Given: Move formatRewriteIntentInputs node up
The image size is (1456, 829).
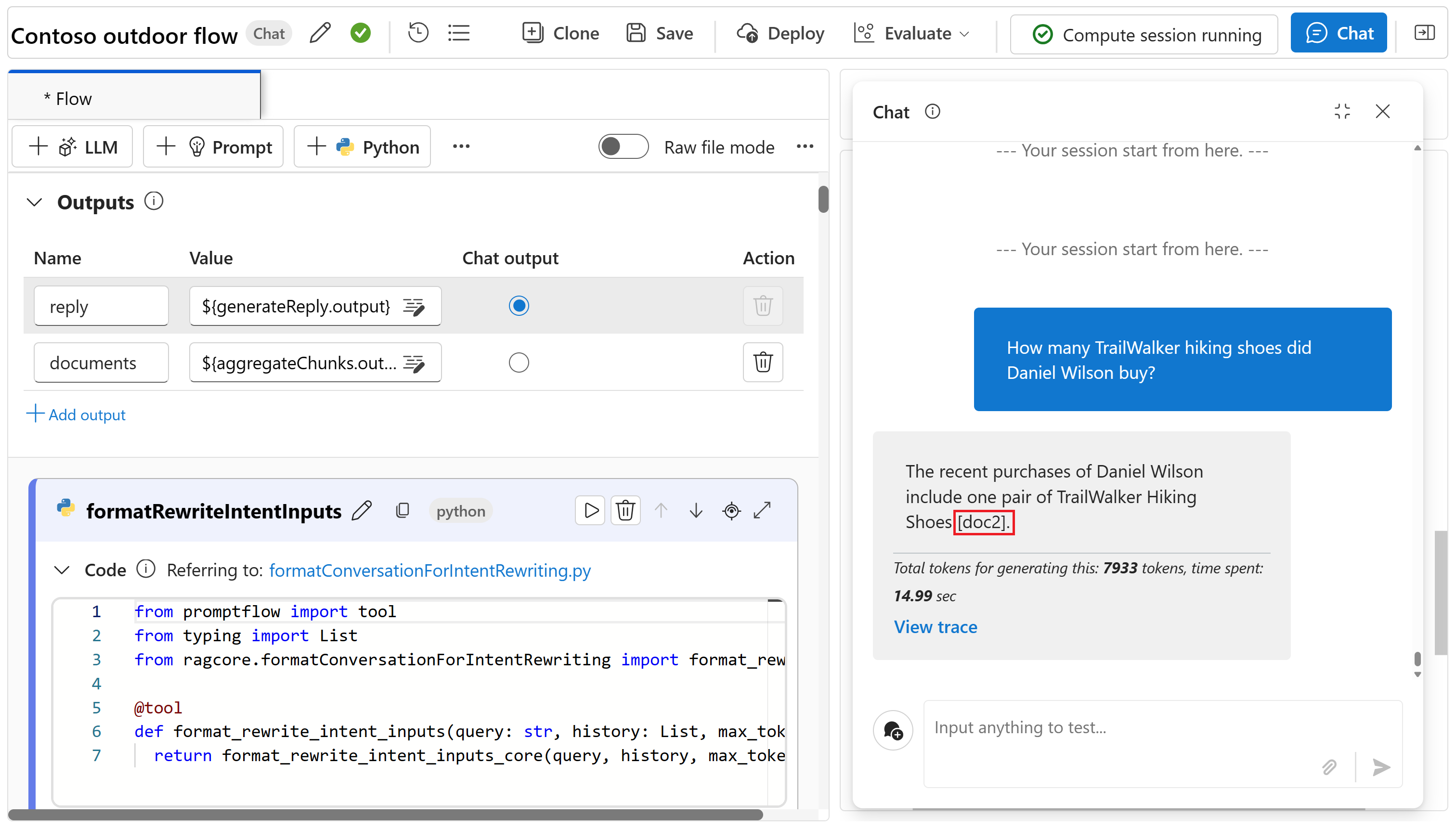Looking at the screenshot, I should pyautogui.click(x=661, y=510).
